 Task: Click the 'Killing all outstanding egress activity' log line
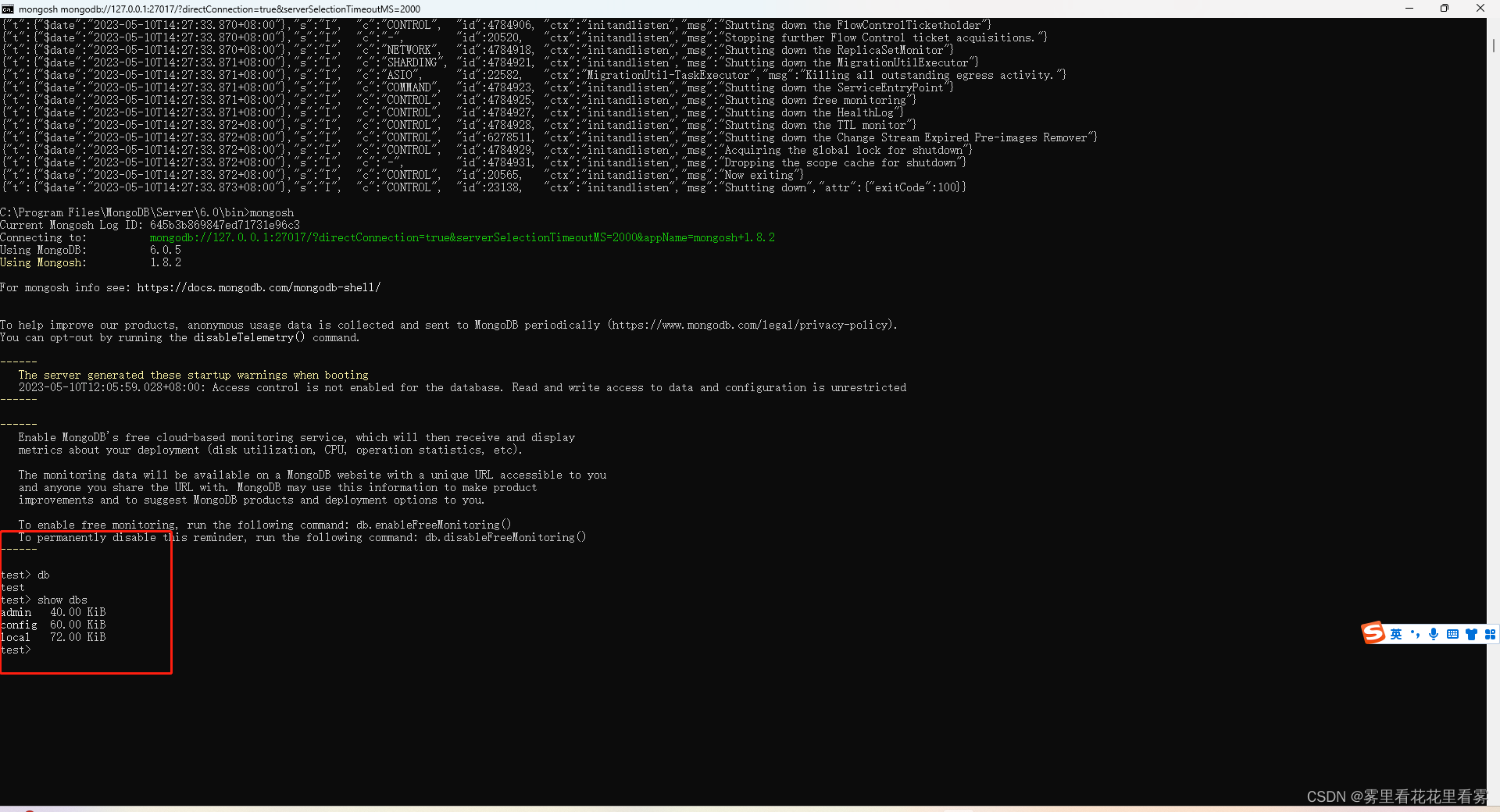pyautogui.click(x=534, y=75)
